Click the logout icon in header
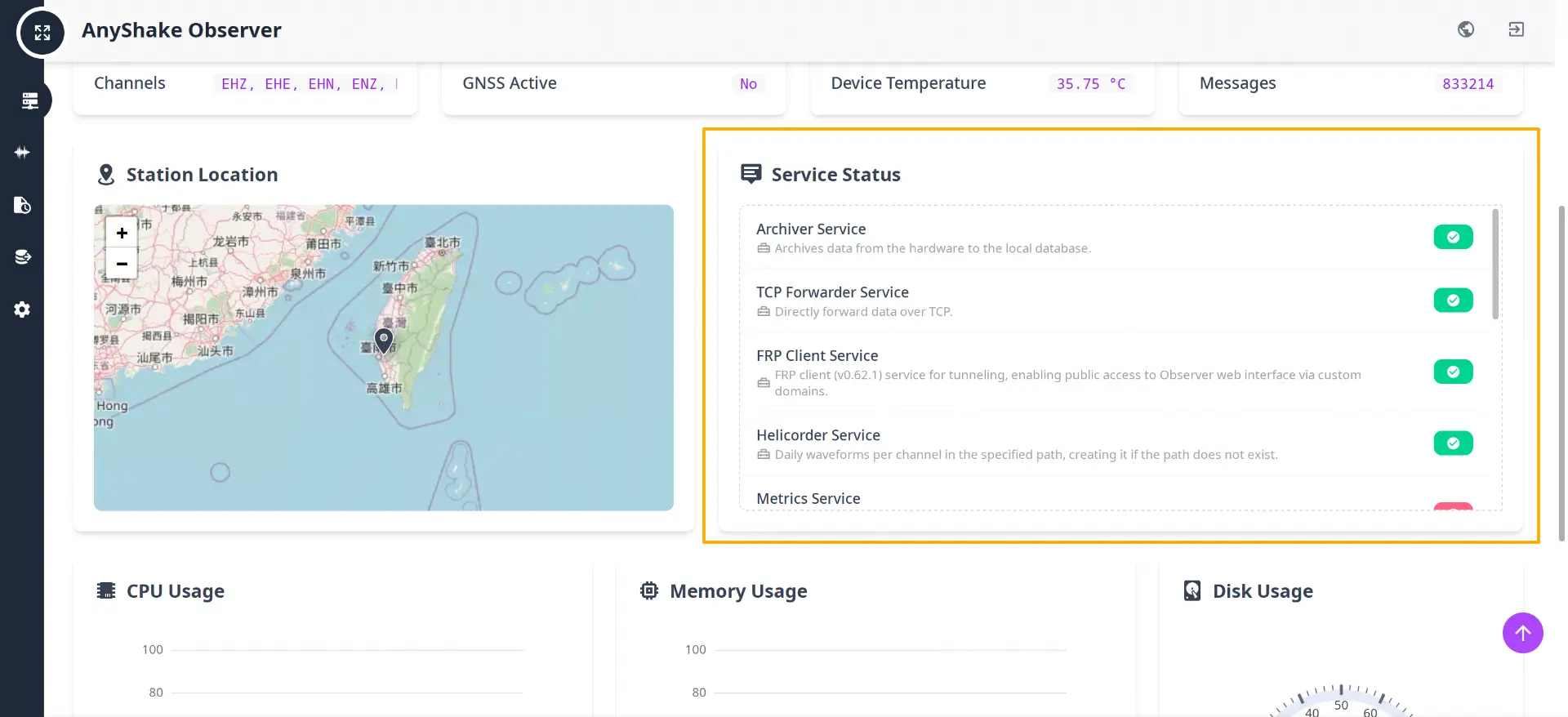Image resolution: width=1568 pixels, height=717 pixels. coord(1516,29)
